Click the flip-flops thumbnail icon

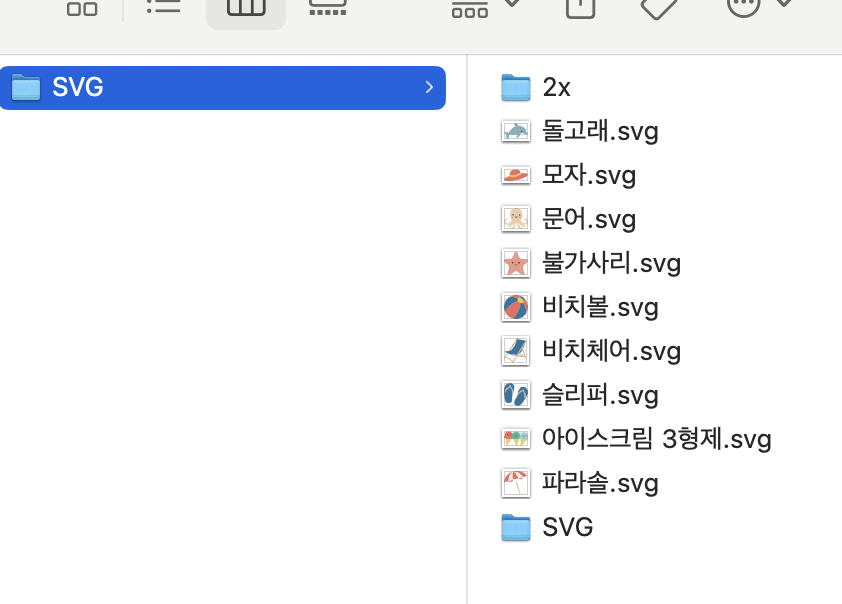coord(516,395)
